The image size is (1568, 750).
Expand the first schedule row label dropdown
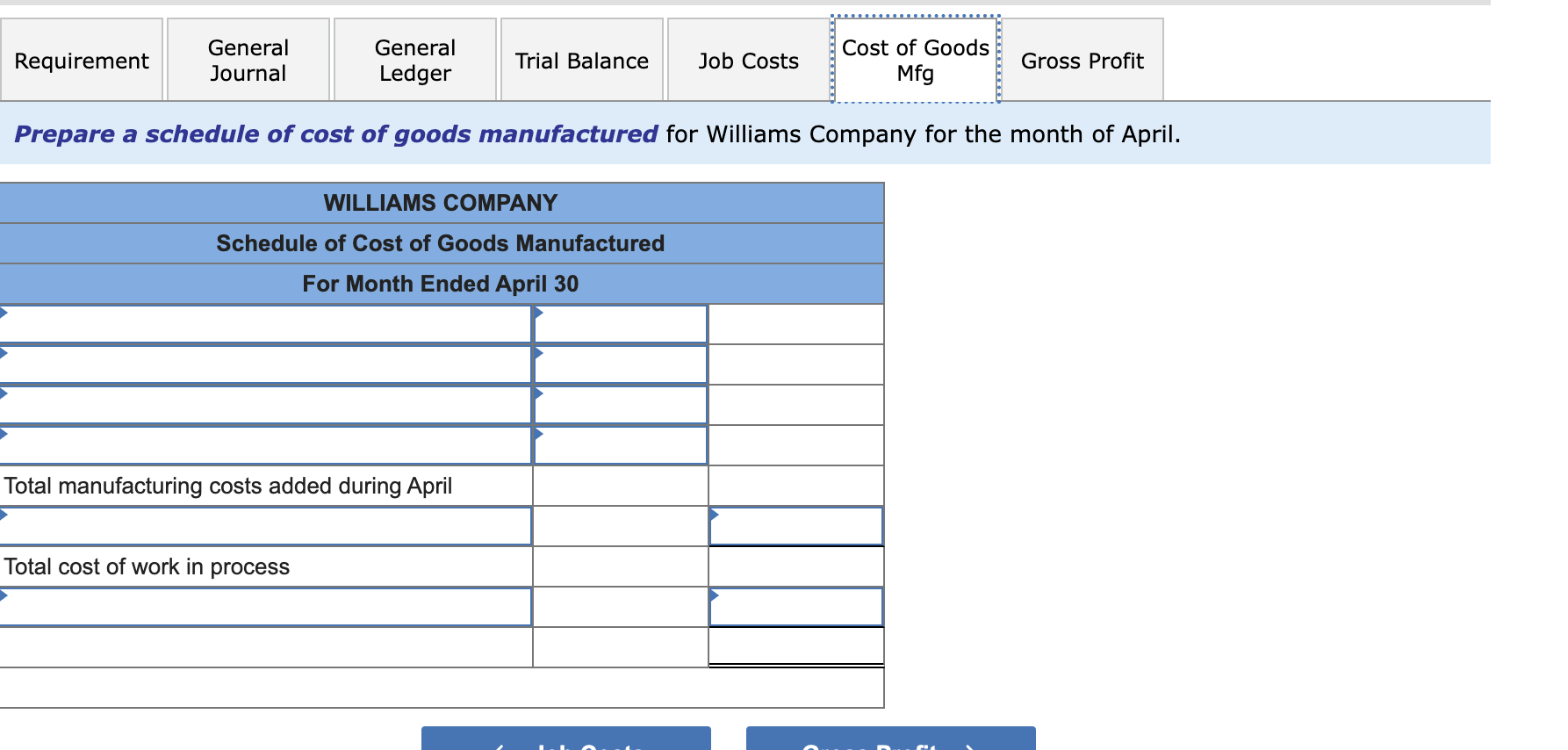pos(263,323)
